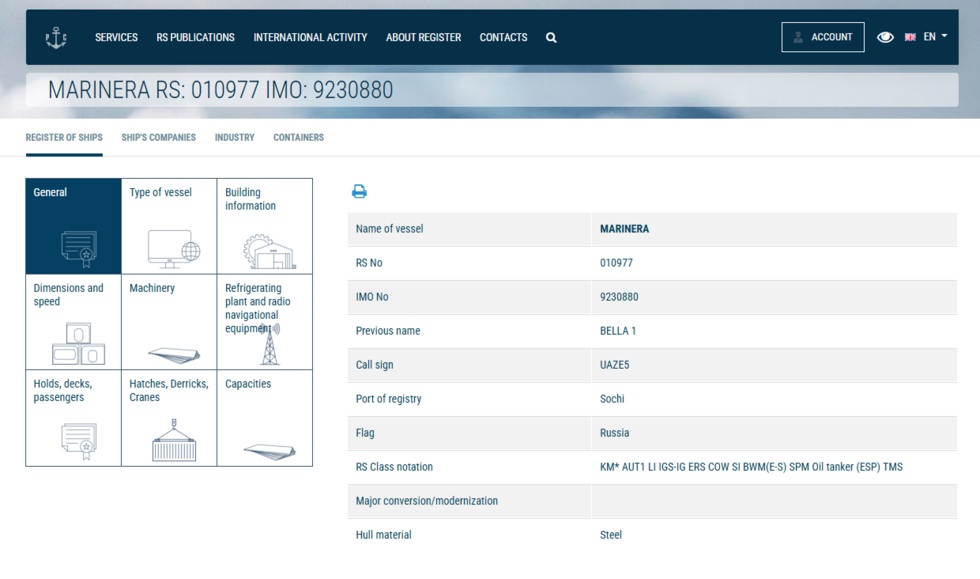
Task: Click the print icon above vessel details
Action: 359,191
